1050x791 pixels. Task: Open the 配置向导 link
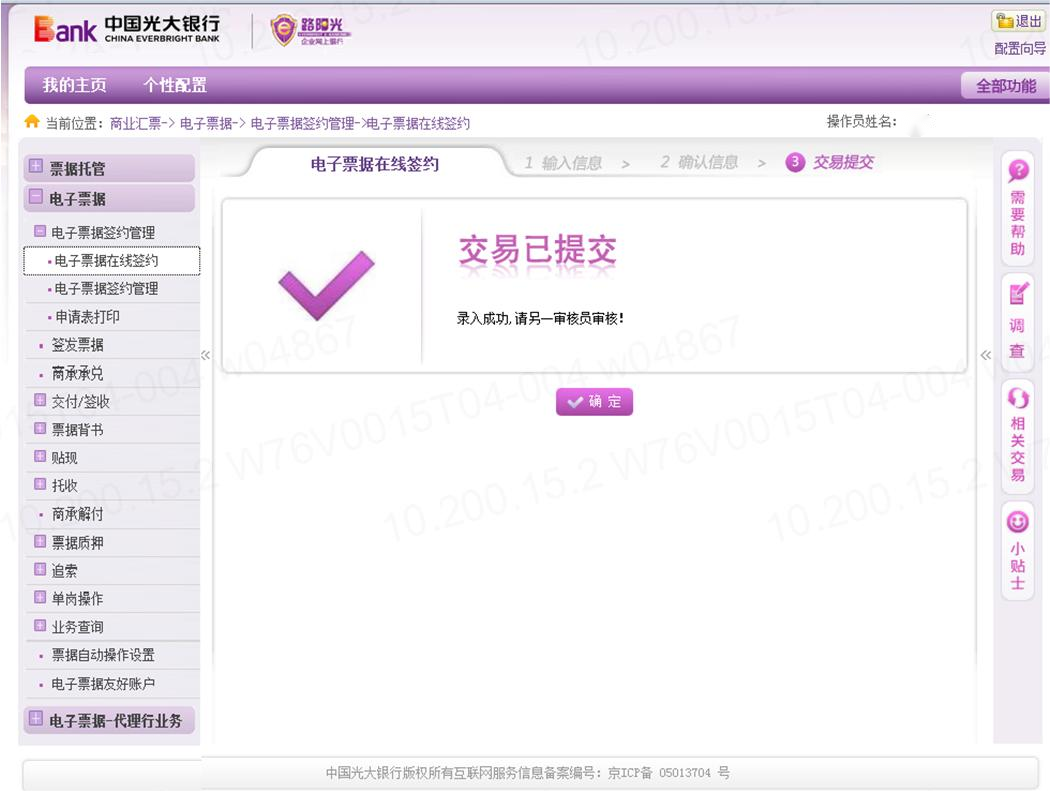point(1020,48)
